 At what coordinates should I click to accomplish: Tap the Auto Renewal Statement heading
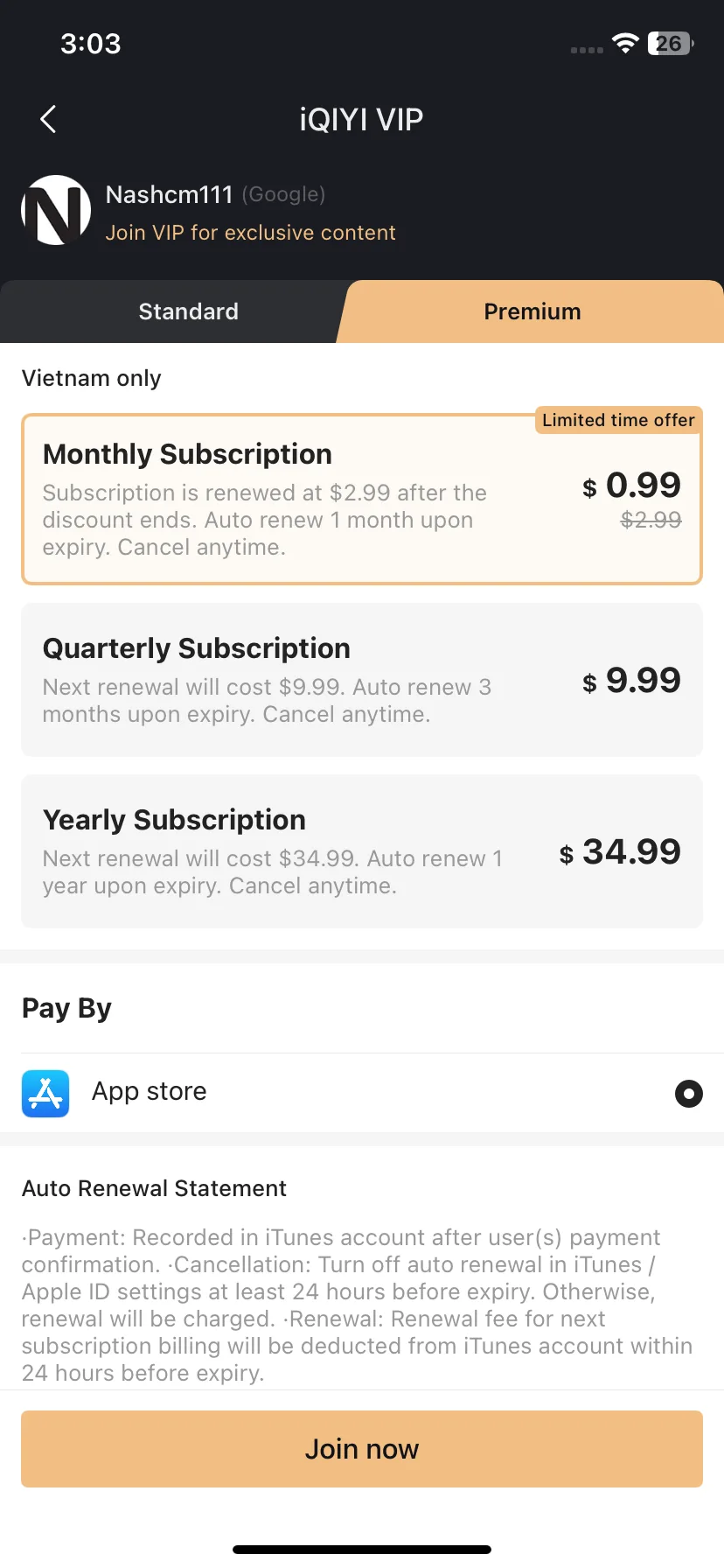pyautogui.click(x=154, y=1188)
